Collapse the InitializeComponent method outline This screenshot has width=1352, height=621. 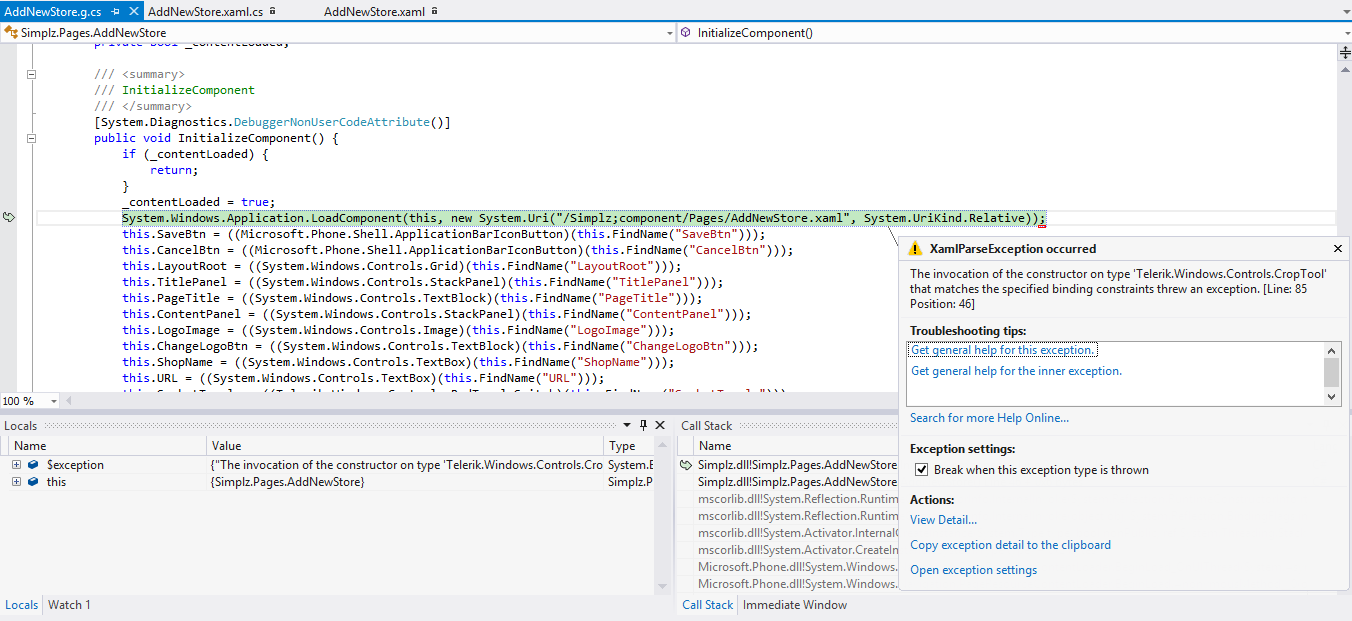pos(31,138)
